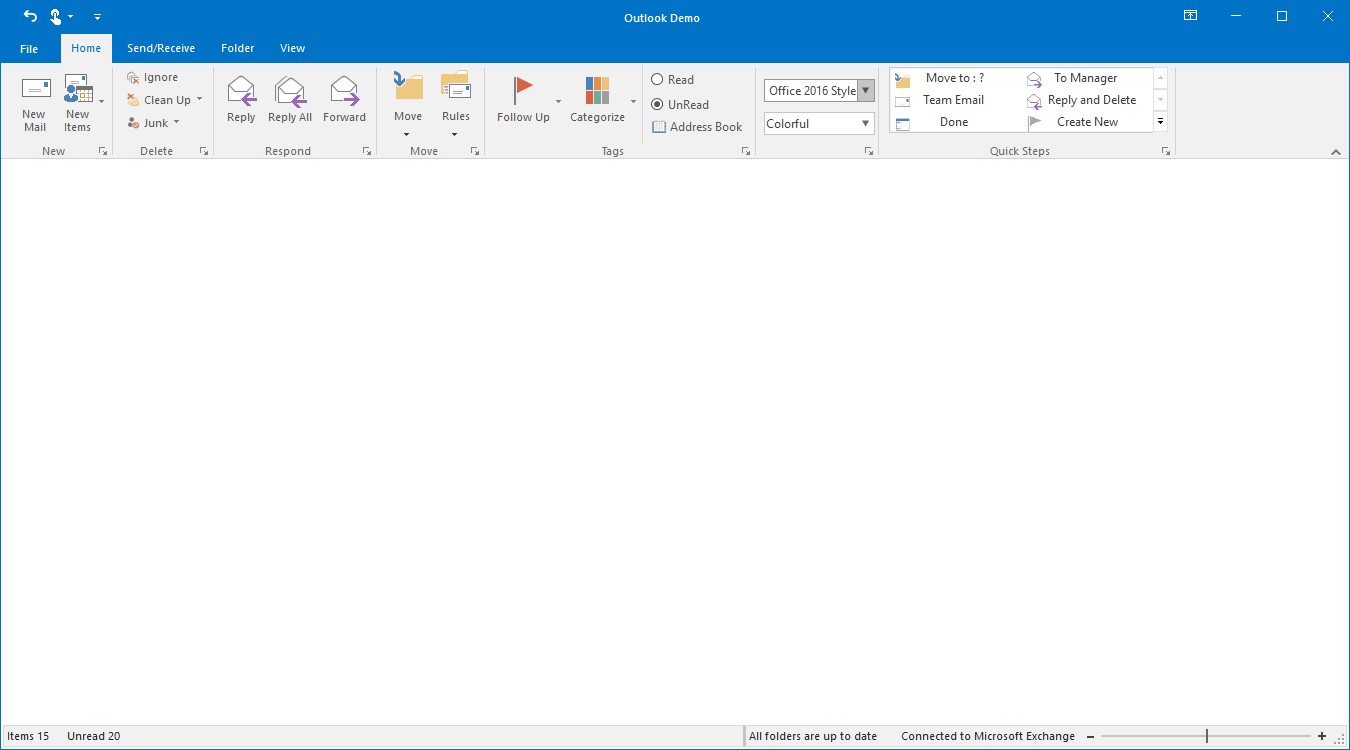This screenshot has width=1350, height=750.
Task: Open the Address Book
Action: tap(697, 127)
